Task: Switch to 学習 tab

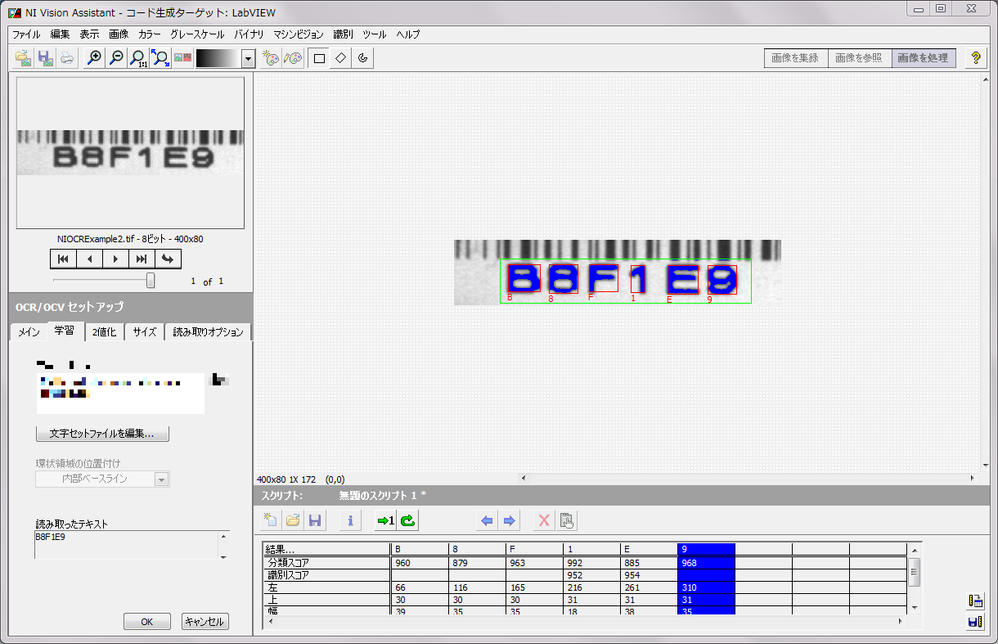Action: [x=64, y=330]
